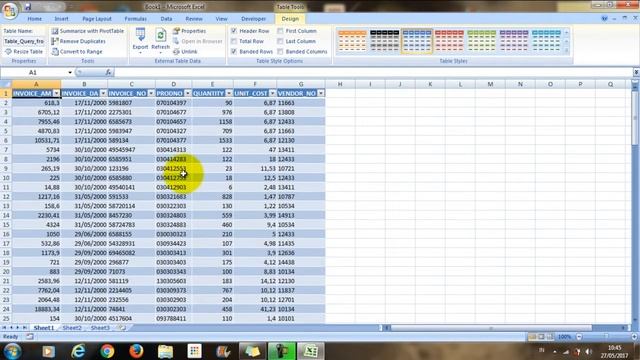Click the zoom in plus button
Image resolution: width=640 pixels, height=360 pixels.
click(634, 337)
